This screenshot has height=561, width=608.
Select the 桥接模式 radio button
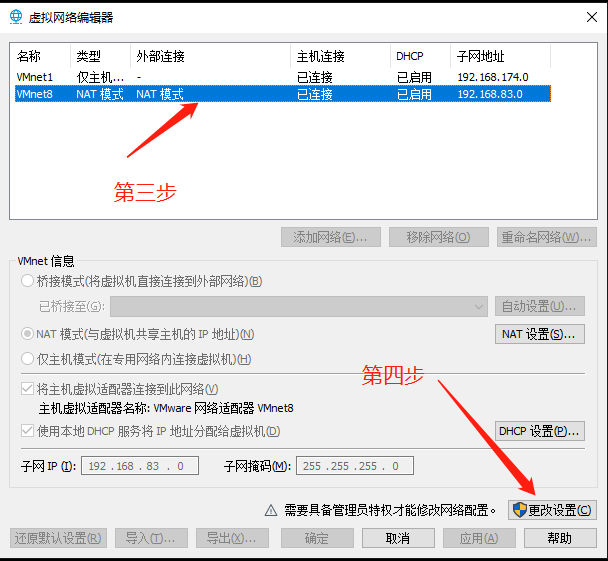pyautogui.click(x=28, y=281)
